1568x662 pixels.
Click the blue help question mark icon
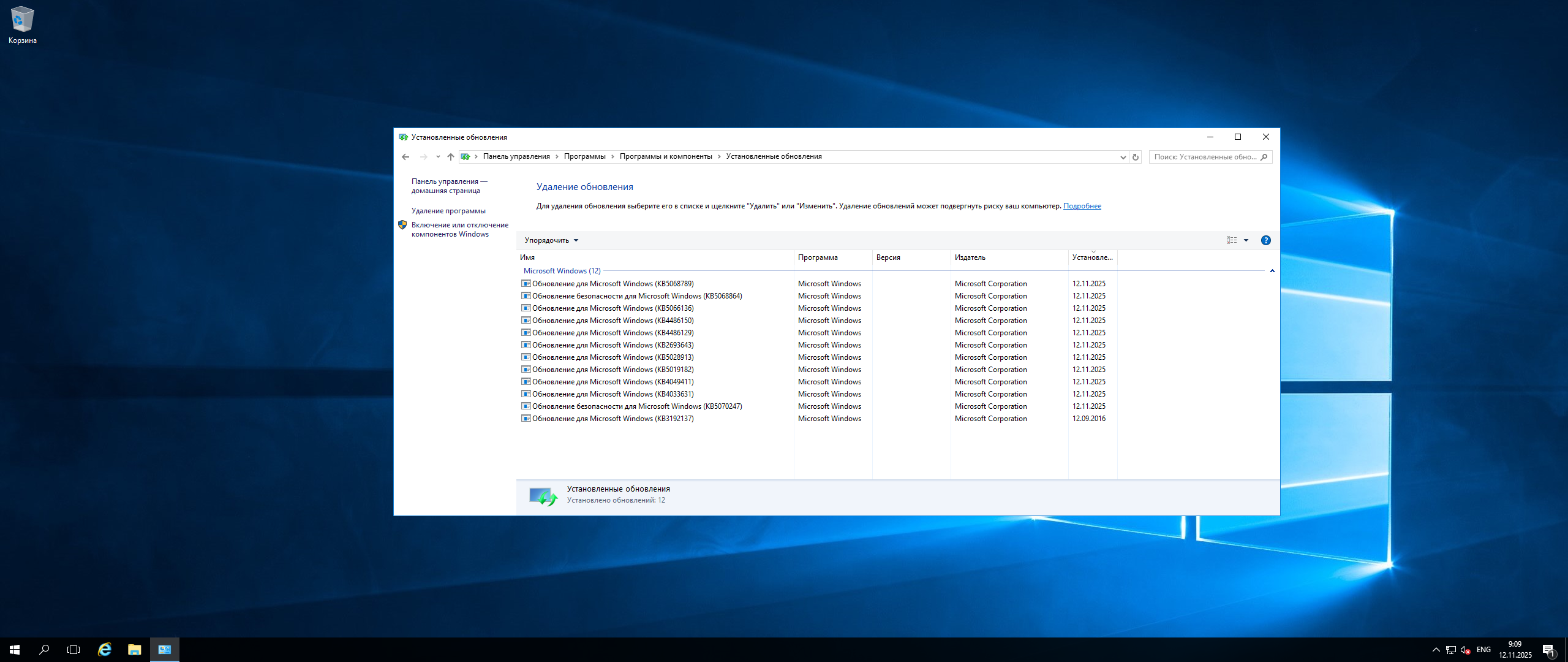pyautogui.click(x=1265, y=240)
